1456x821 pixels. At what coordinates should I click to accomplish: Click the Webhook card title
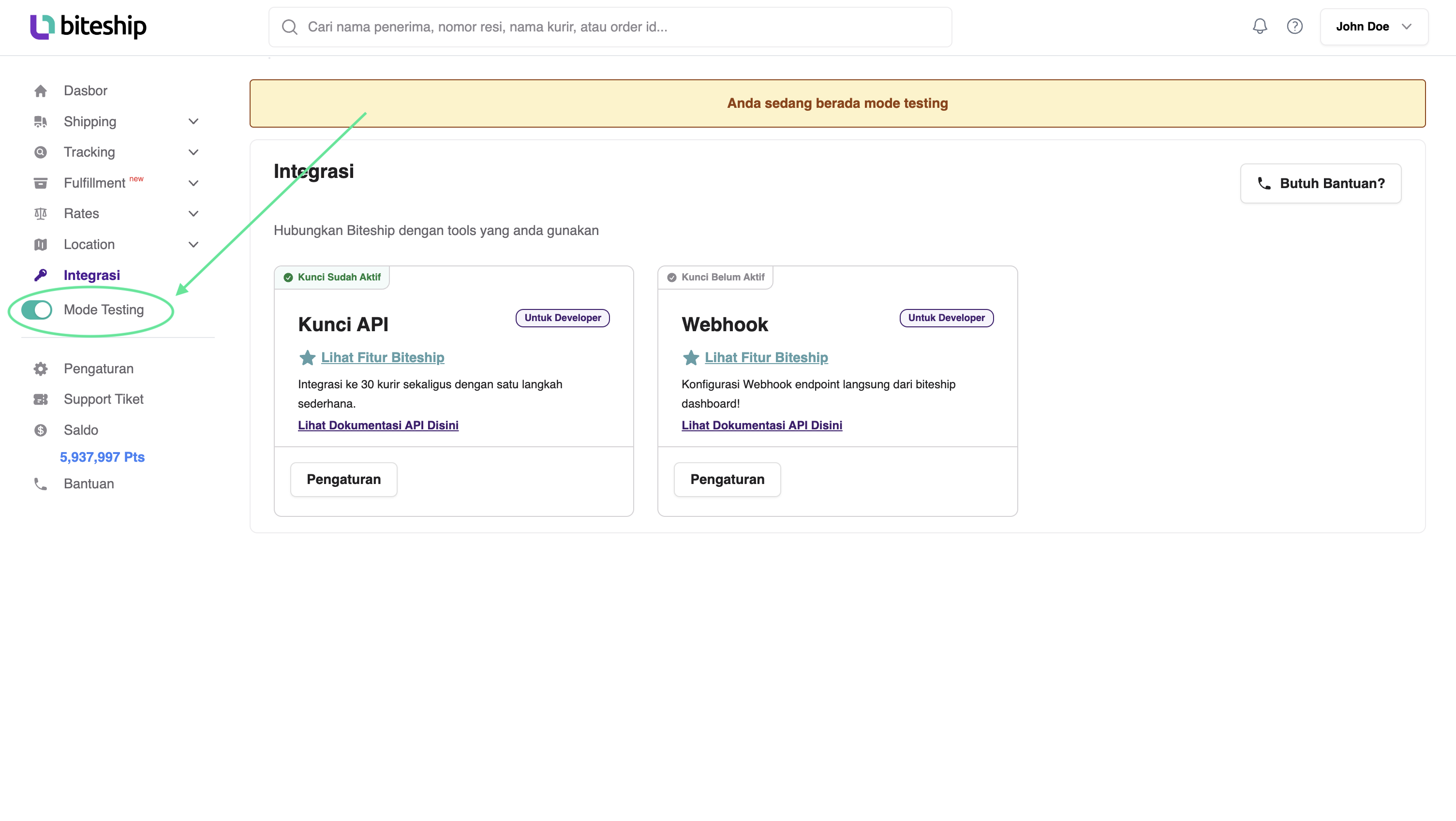click(725, 324)
